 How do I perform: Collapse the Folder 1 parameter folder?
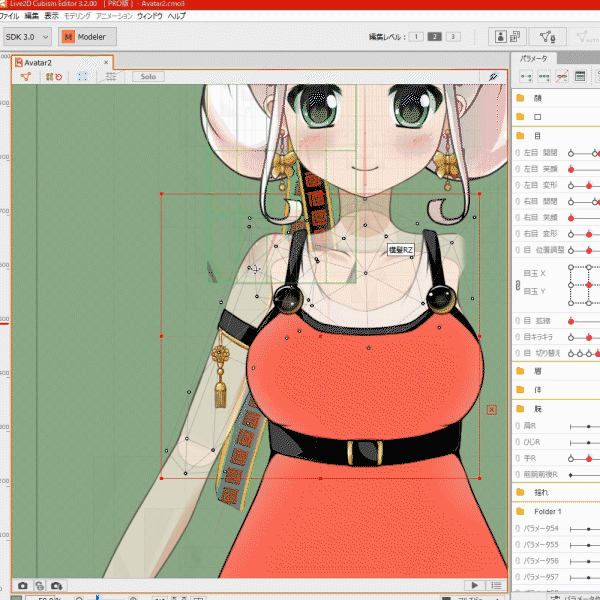coord(520,511)
